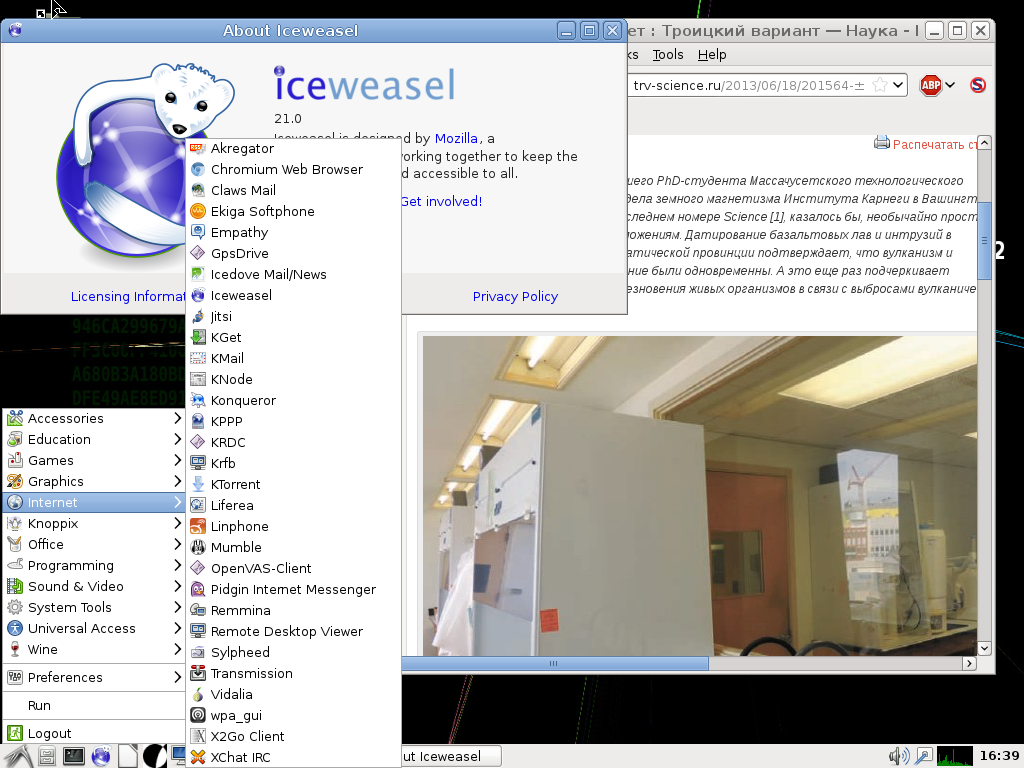Launch Krfb desktop sharing

pyautogui.click(x=293, y=463)
